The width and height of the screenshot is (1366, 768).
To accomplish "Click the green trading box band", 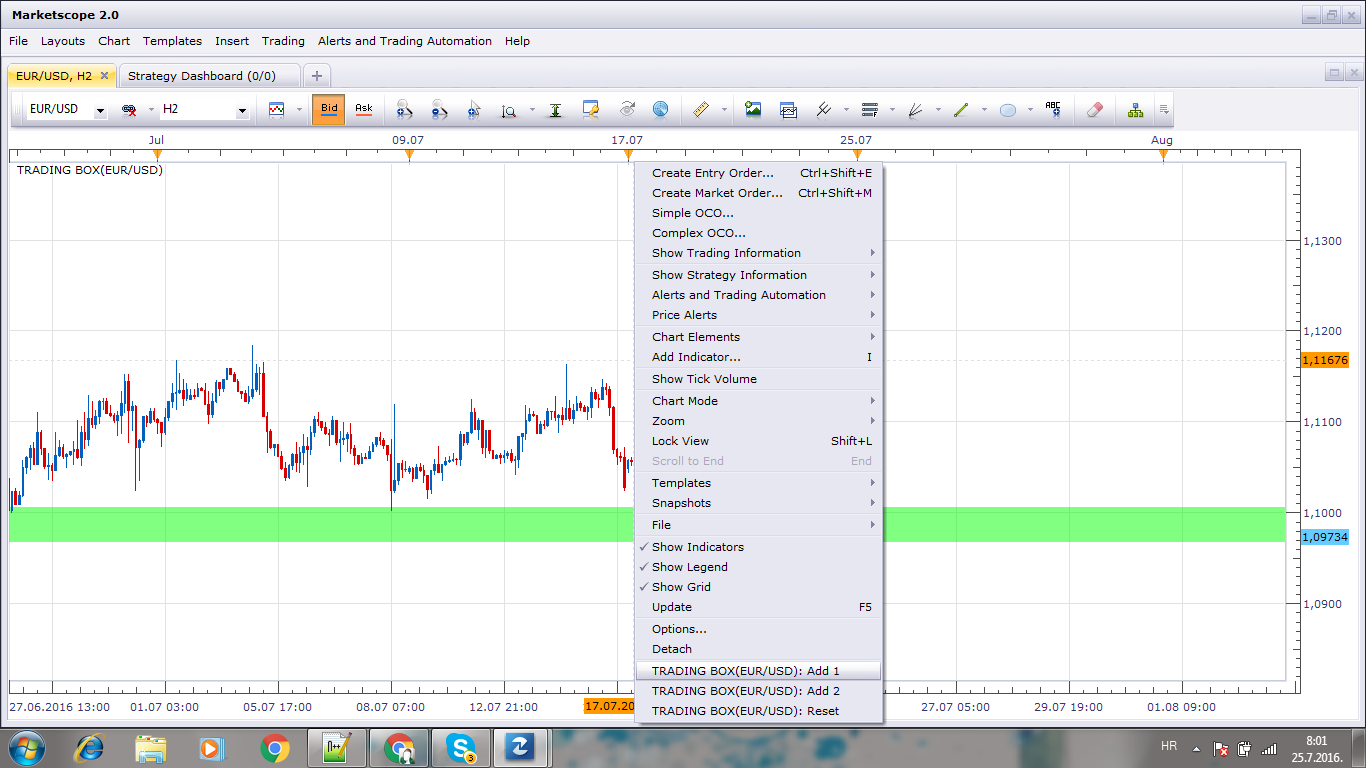I will [320, 524].
